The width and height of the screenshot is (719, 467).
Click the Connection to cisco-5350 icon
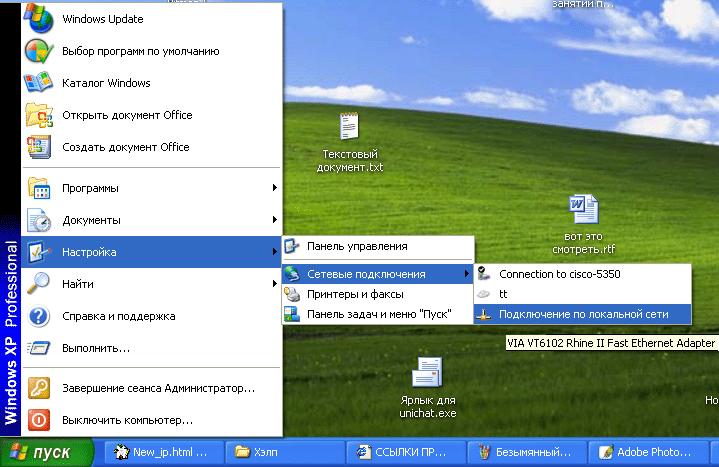coord(484,274)
